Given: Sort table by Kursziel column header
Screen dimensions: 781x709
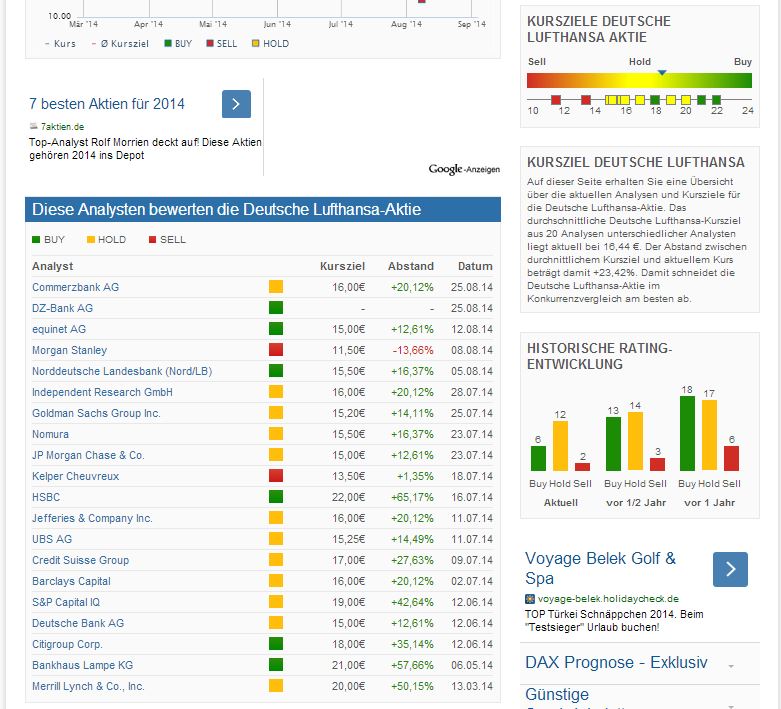Looking at the screenshot, I should click(x=342, y=266).
